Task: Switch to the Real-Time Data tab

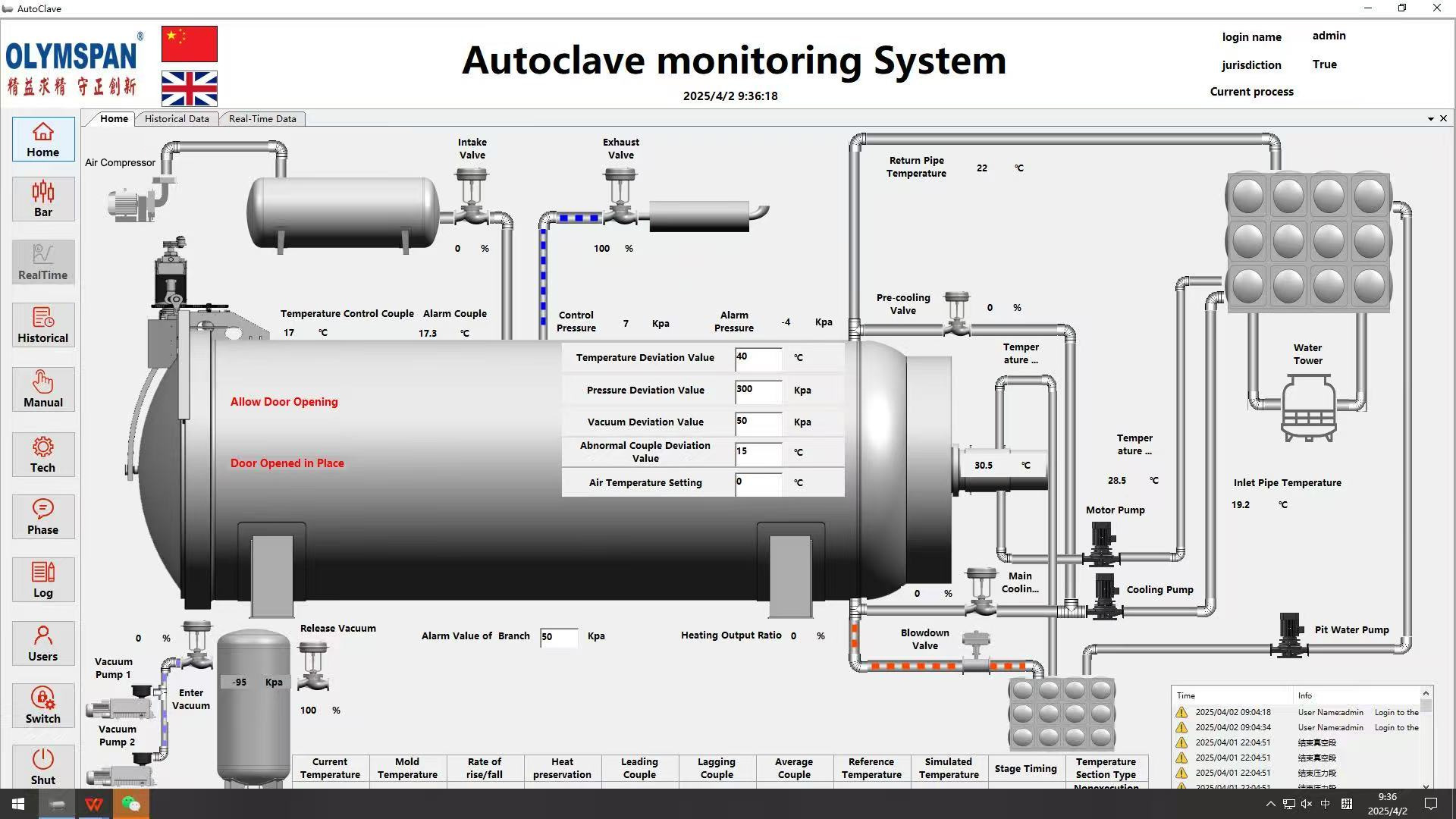Action: point(262,119)
